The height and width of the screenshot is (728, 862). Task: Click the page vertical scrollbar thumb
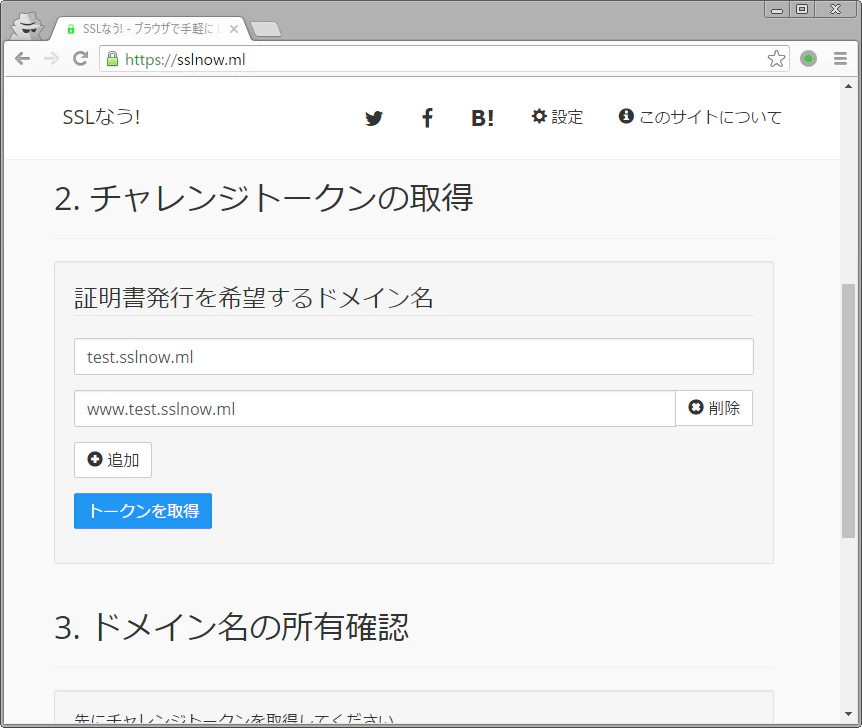coord(848,411)
